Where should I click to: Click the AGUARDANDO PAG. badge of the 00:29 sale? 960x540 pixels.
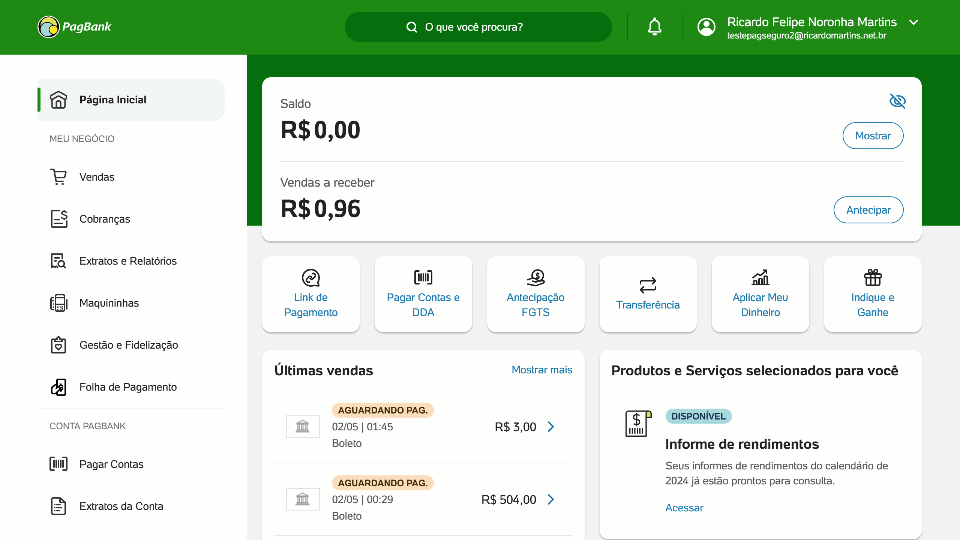383,483
